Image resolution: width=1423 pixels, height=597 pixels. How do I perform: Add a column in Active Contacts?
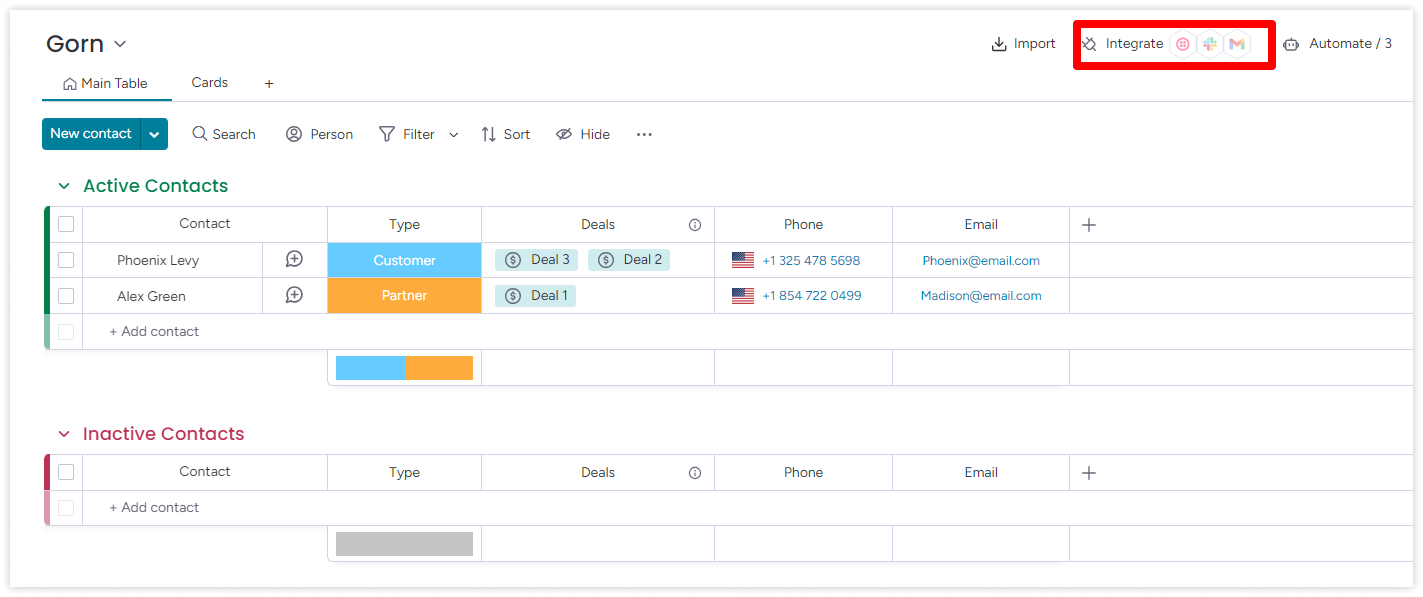click(x=1089, y=225)
